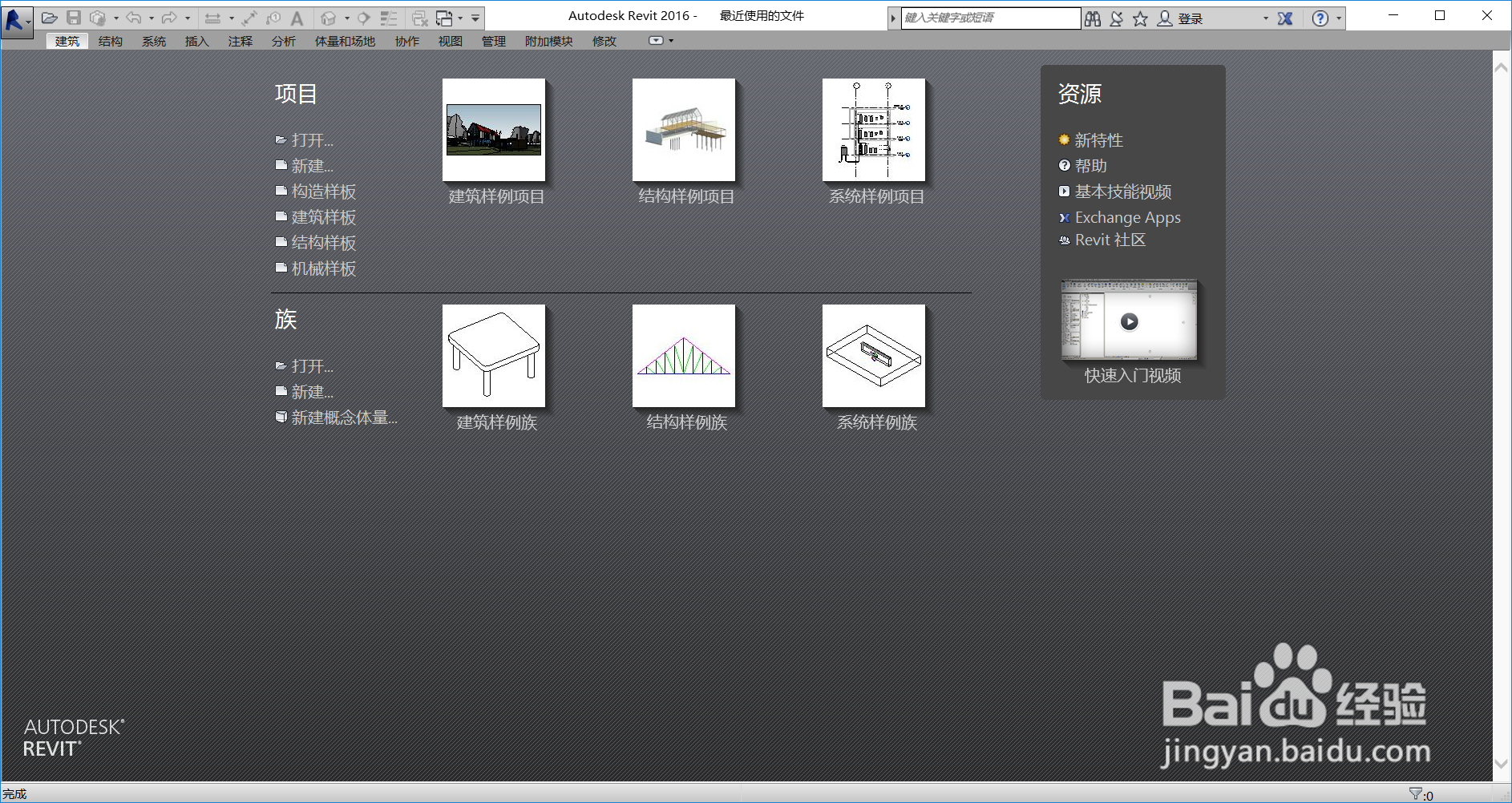1512x803 pixels.
Task: Click the Communication Center satellite icon
Action: (x=1117, y=18)
